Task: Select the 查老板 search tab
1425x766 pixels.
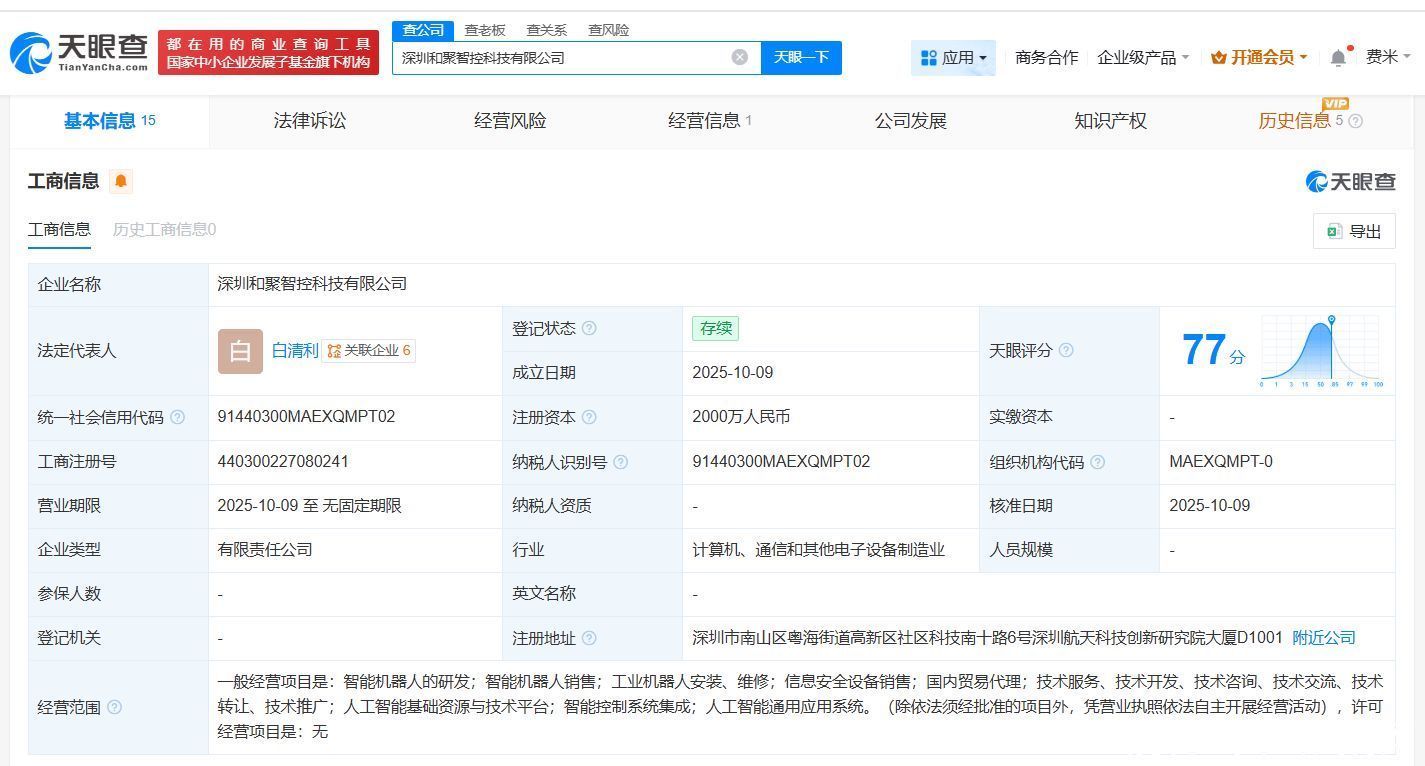Action: pos(485,30)
